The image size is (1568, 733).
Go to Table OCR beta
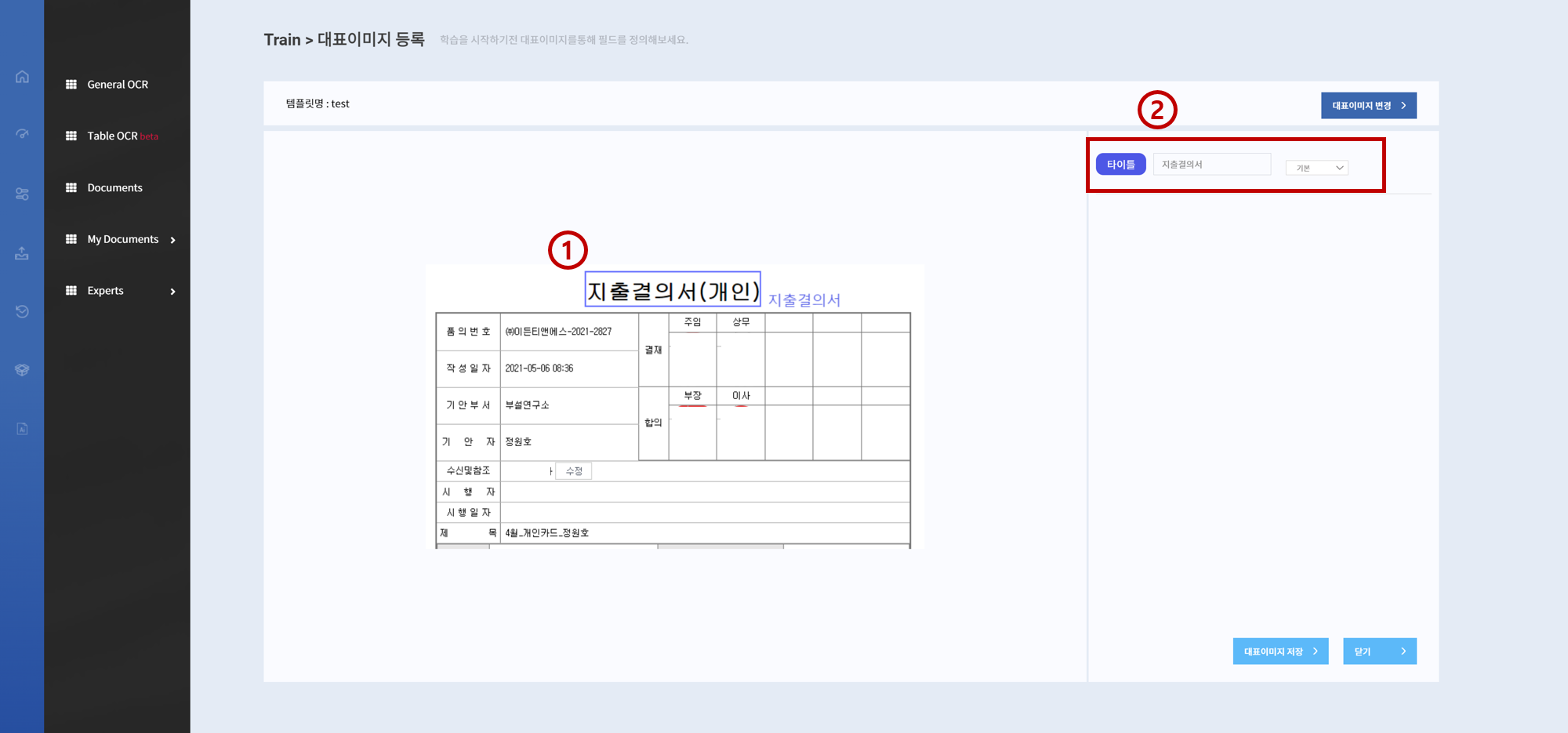point(123,136)
